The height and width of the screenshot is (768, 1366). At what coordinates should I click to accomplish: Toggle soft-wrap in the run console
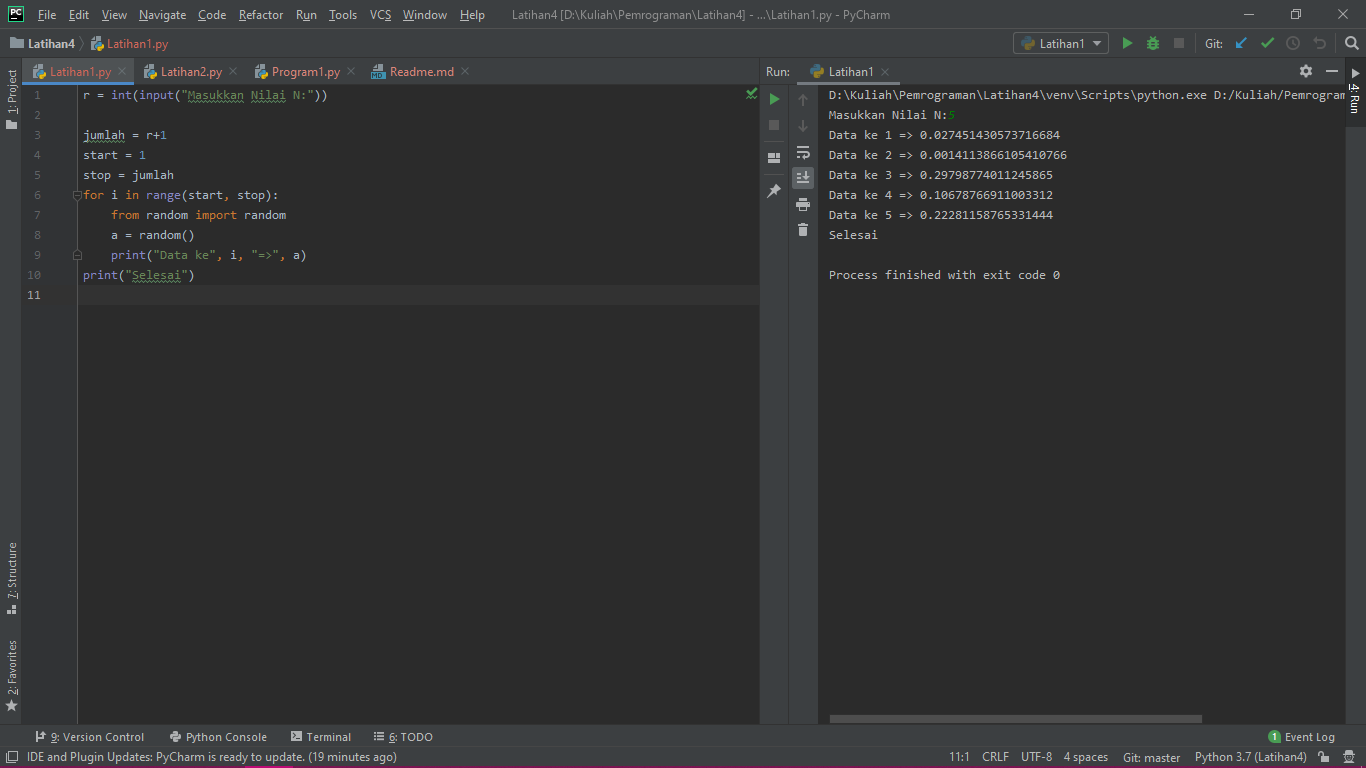pos(803,153)
